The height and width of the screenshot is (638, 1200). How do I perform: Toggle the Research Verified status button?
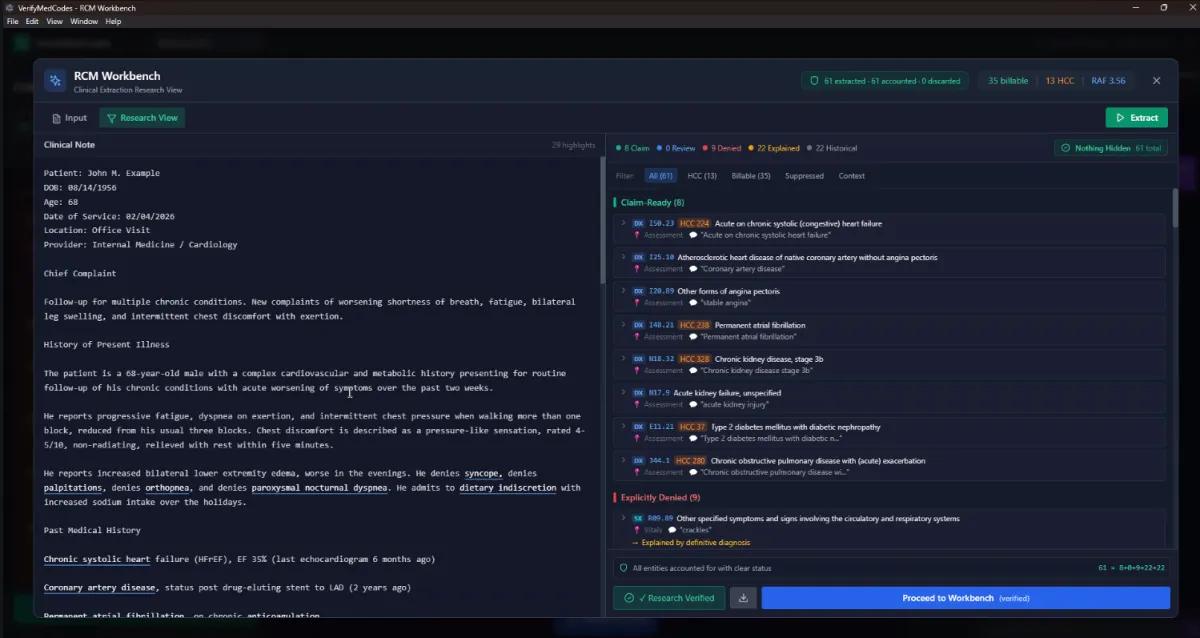(669, 598)
